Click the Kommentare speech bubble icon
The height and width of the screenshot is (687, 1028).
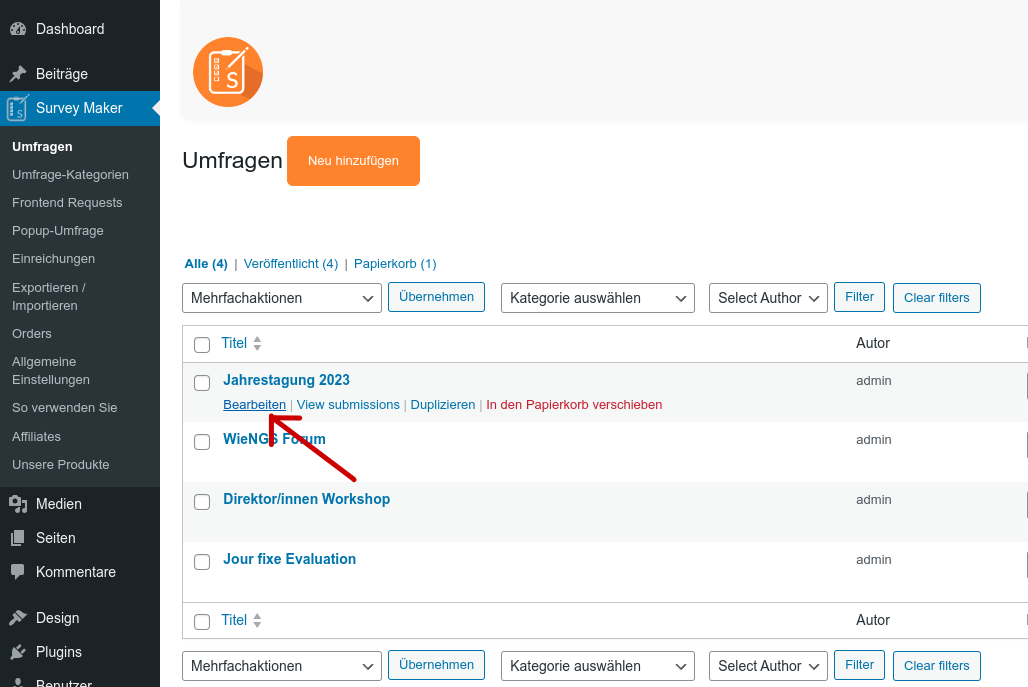(x=17, y=572)
